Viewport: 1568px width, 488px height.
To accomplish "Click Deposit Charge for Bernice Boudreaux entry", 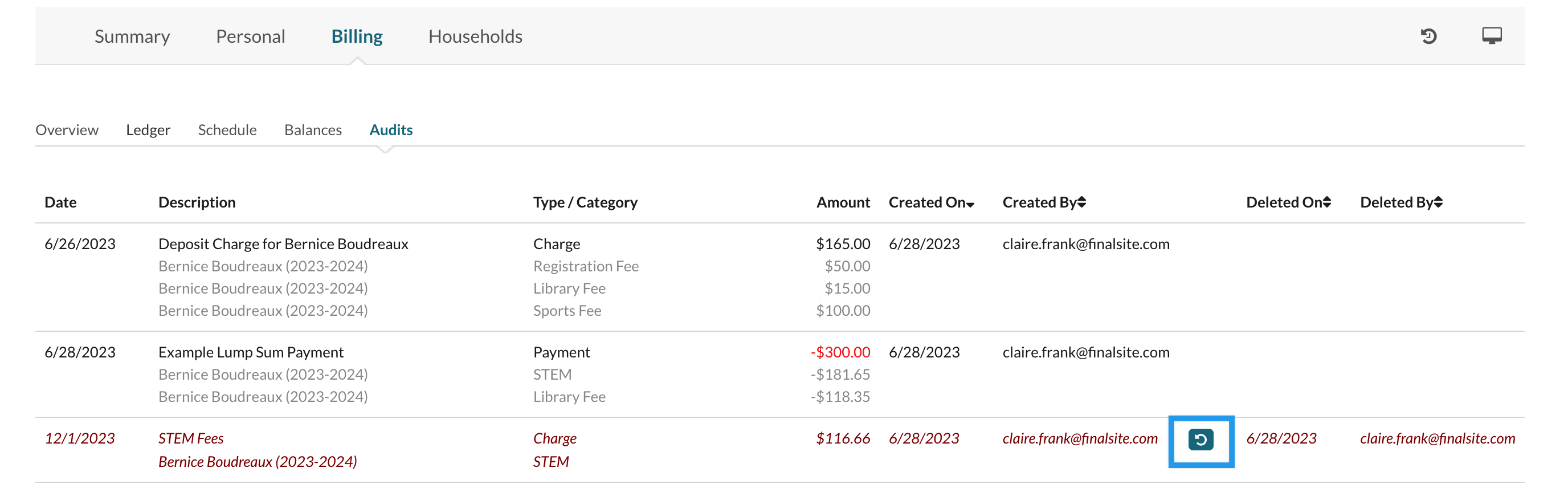I will (283, 243).
